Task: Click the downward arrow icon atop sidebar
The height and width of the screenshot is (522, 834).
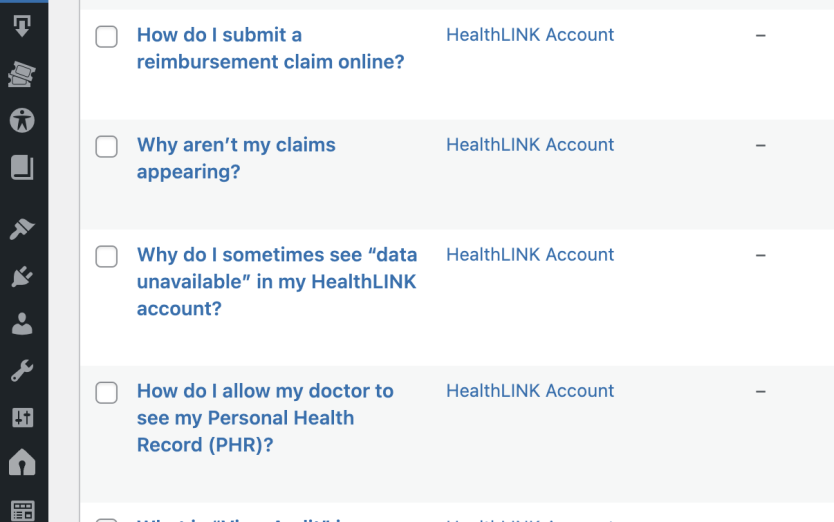Action: [x=22, y=26]
